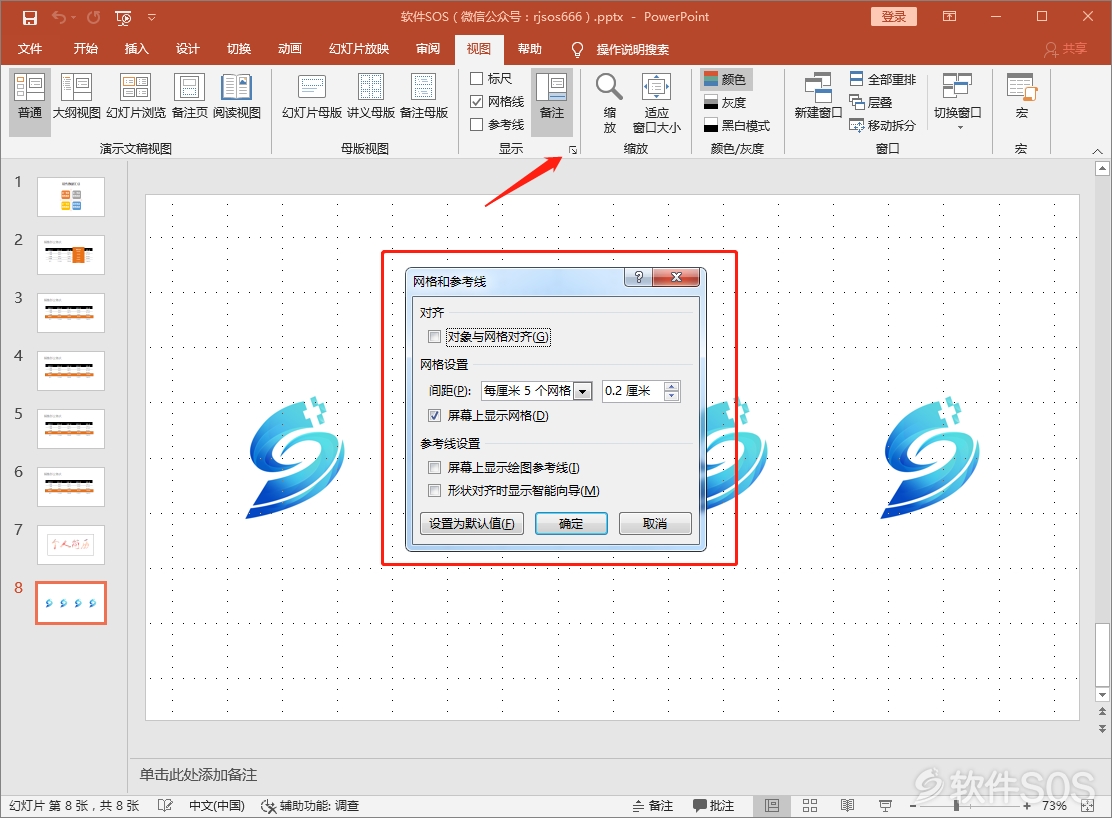Click Tell Me search box (操作说明搜索)
This screenshot has width=1112, height=818.
pos(632,49)
